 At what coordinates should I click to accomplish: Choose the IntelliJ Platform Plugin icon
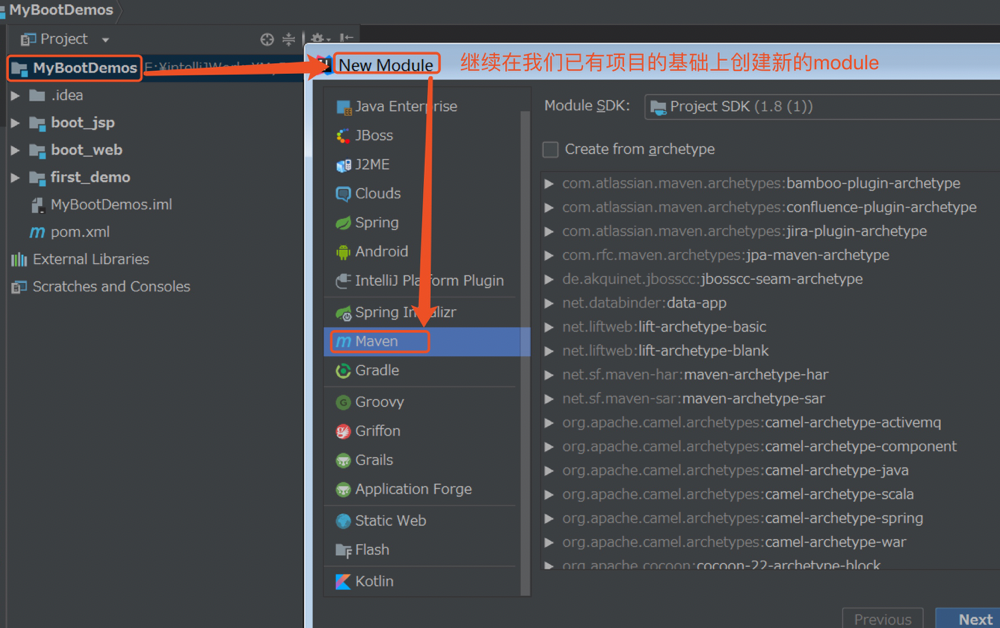click(x=343, y=281)
